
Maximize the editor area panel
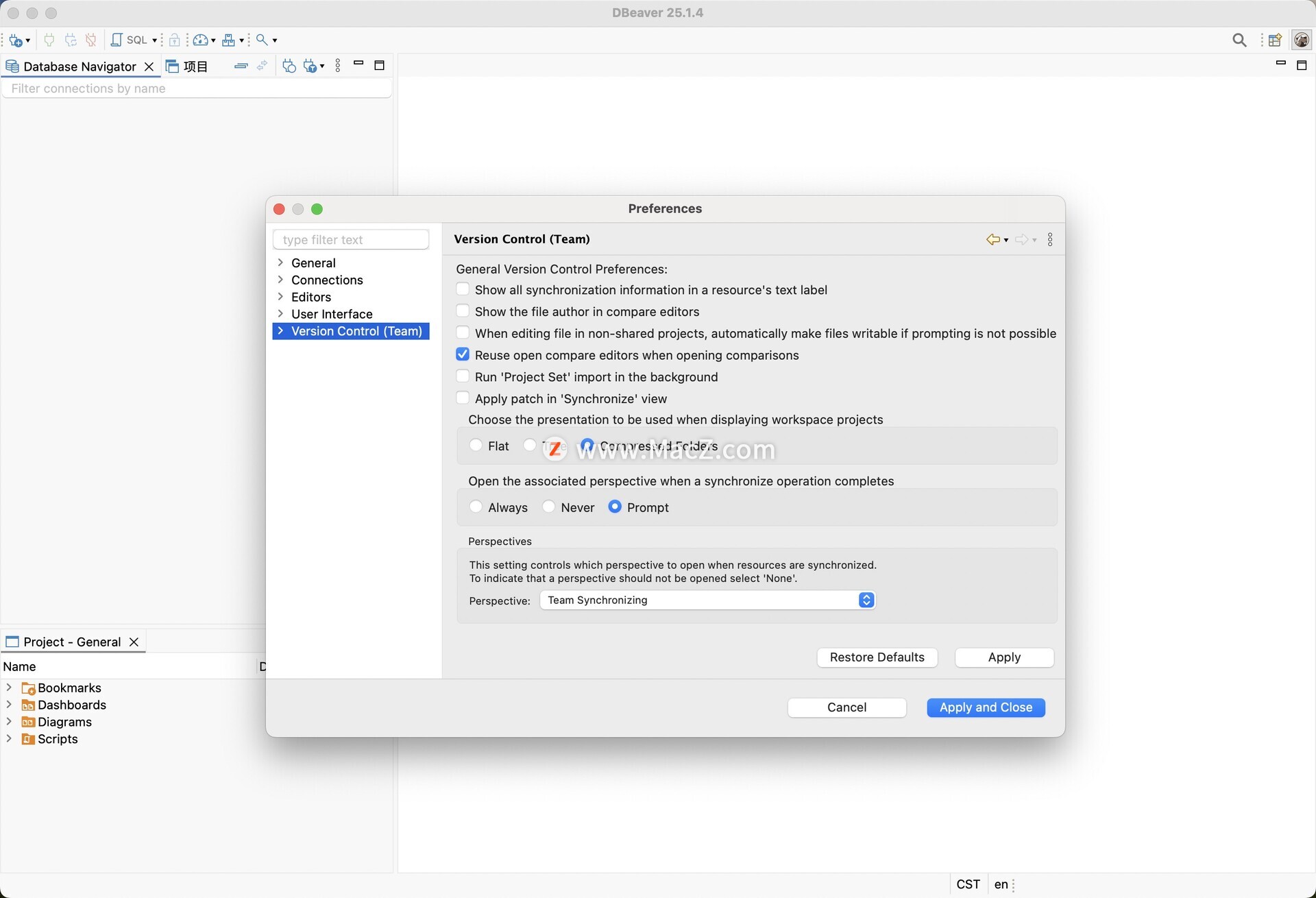1302,65
